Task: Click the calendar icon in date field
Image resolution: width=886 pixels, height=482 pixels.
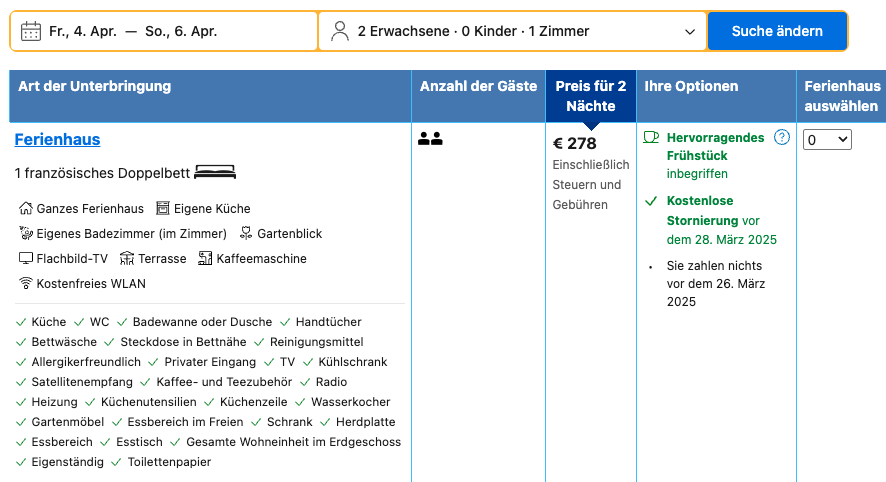Action: coord(31,31)
